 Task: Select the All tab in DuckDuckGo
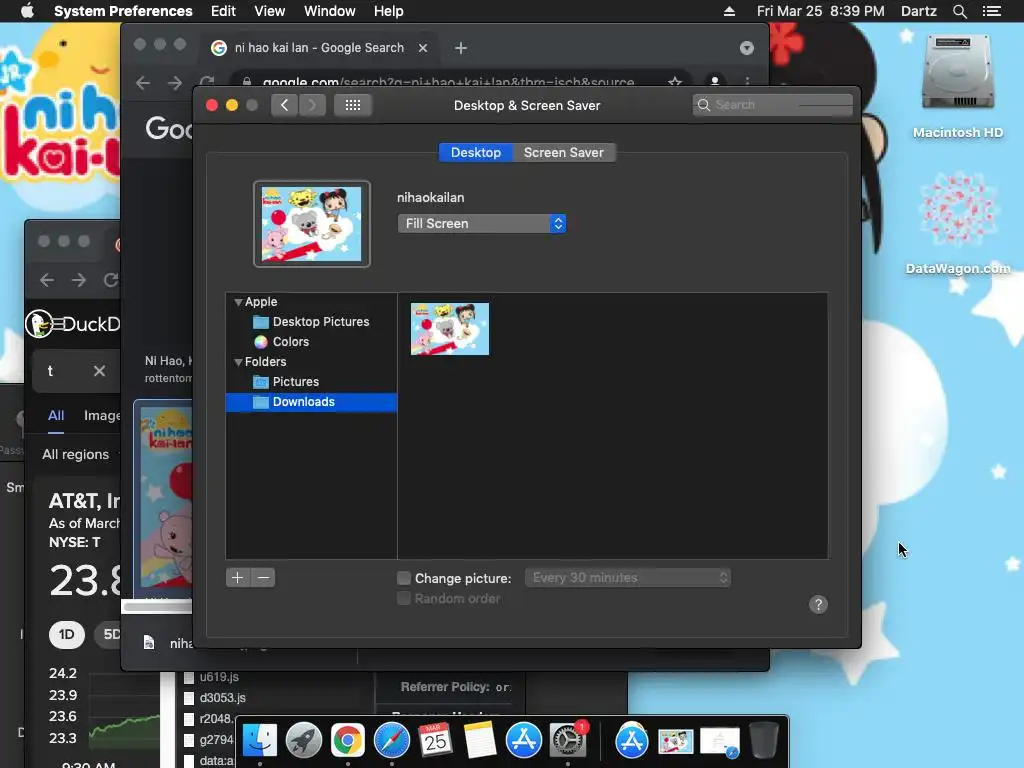click(x=56, y=415)
